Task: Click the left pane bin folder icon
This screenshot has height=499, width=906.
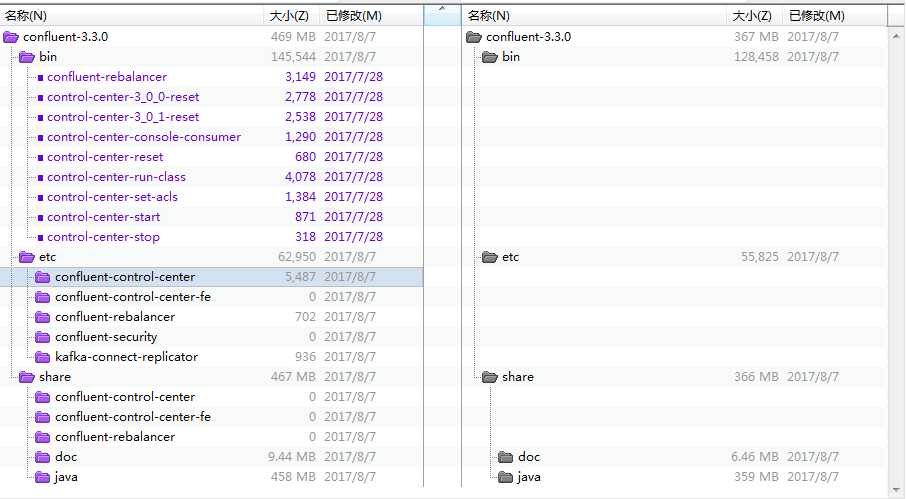Action: click(27, 57)
